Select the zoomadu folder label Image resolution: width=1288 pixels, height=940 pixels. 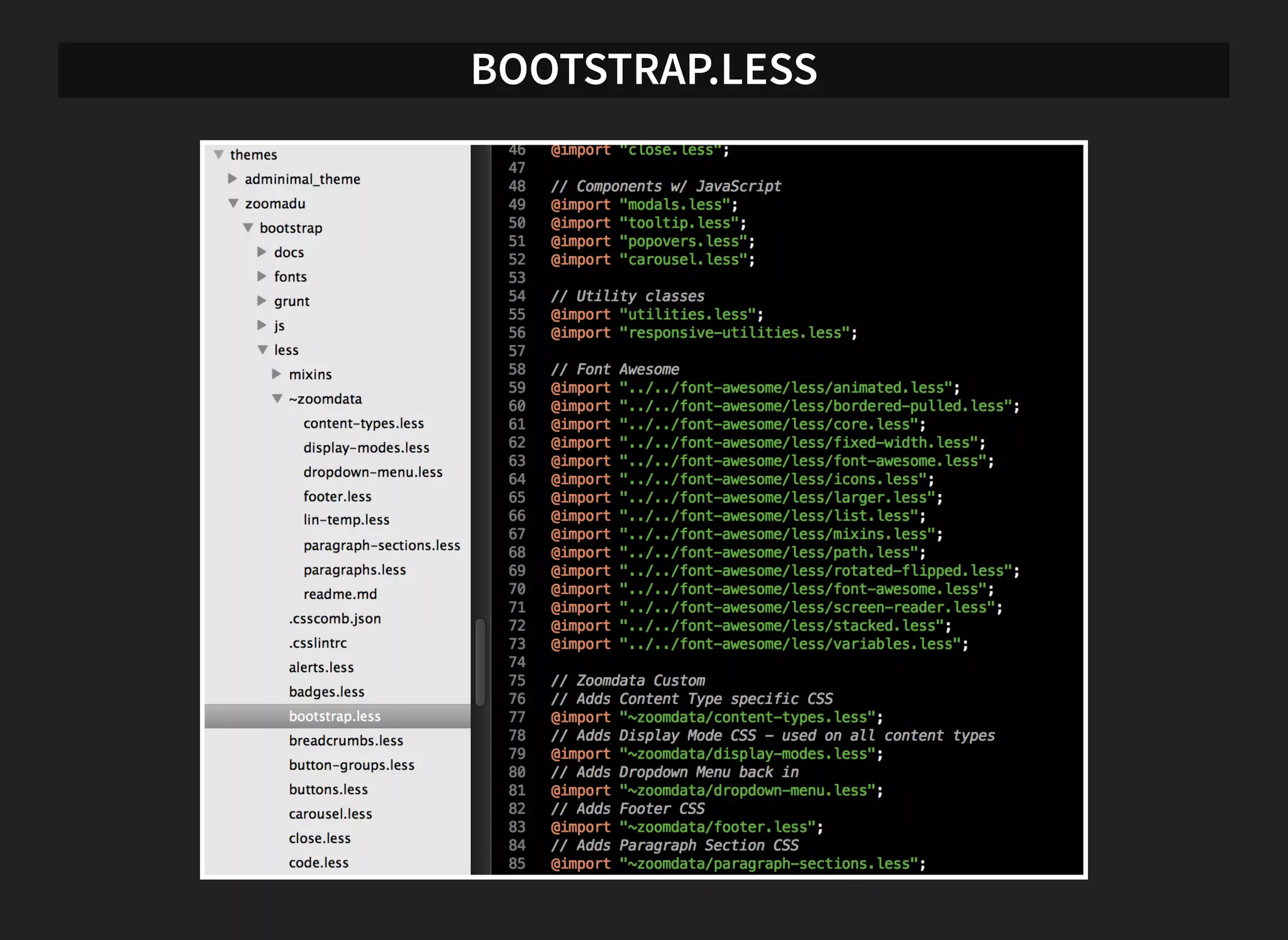(275, 204)
